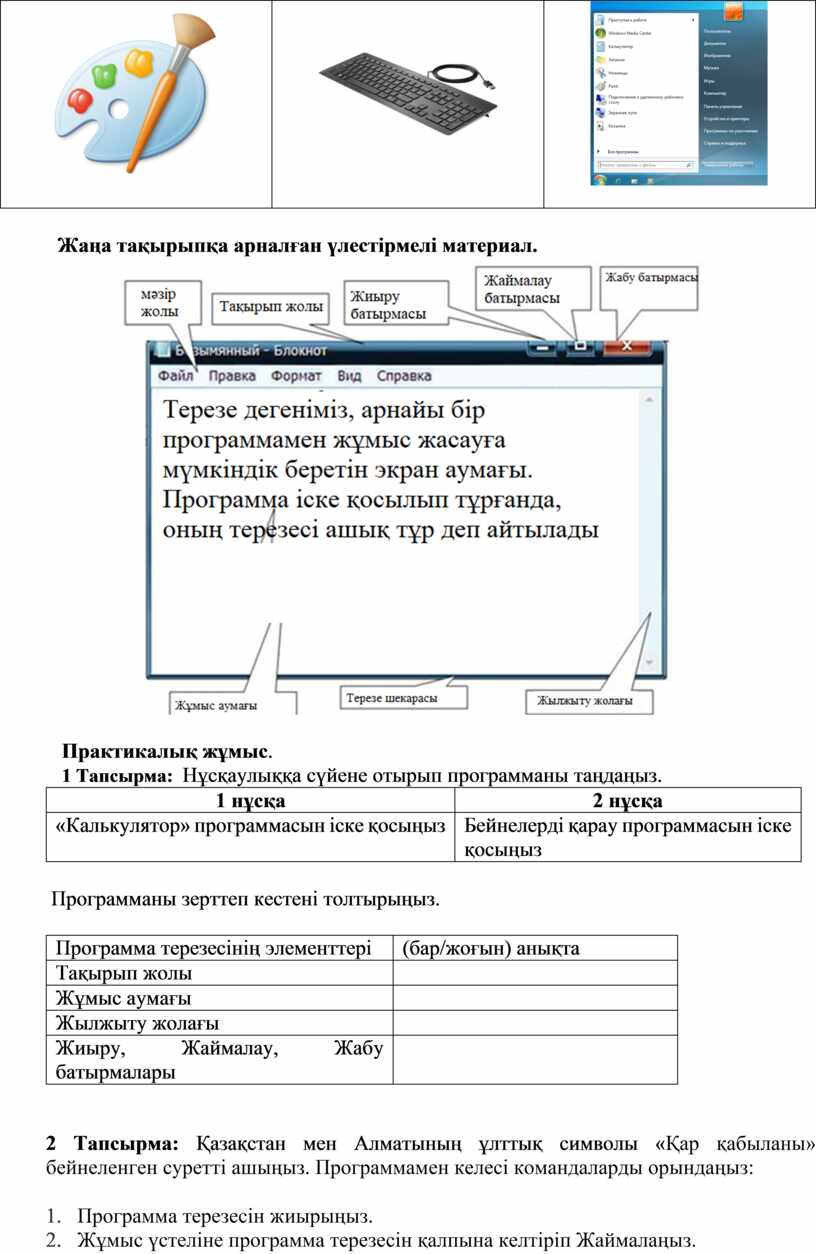Click the Жиыру, Жаймалау, Жабу батырмалары cell

click(x=219, y=1060)
